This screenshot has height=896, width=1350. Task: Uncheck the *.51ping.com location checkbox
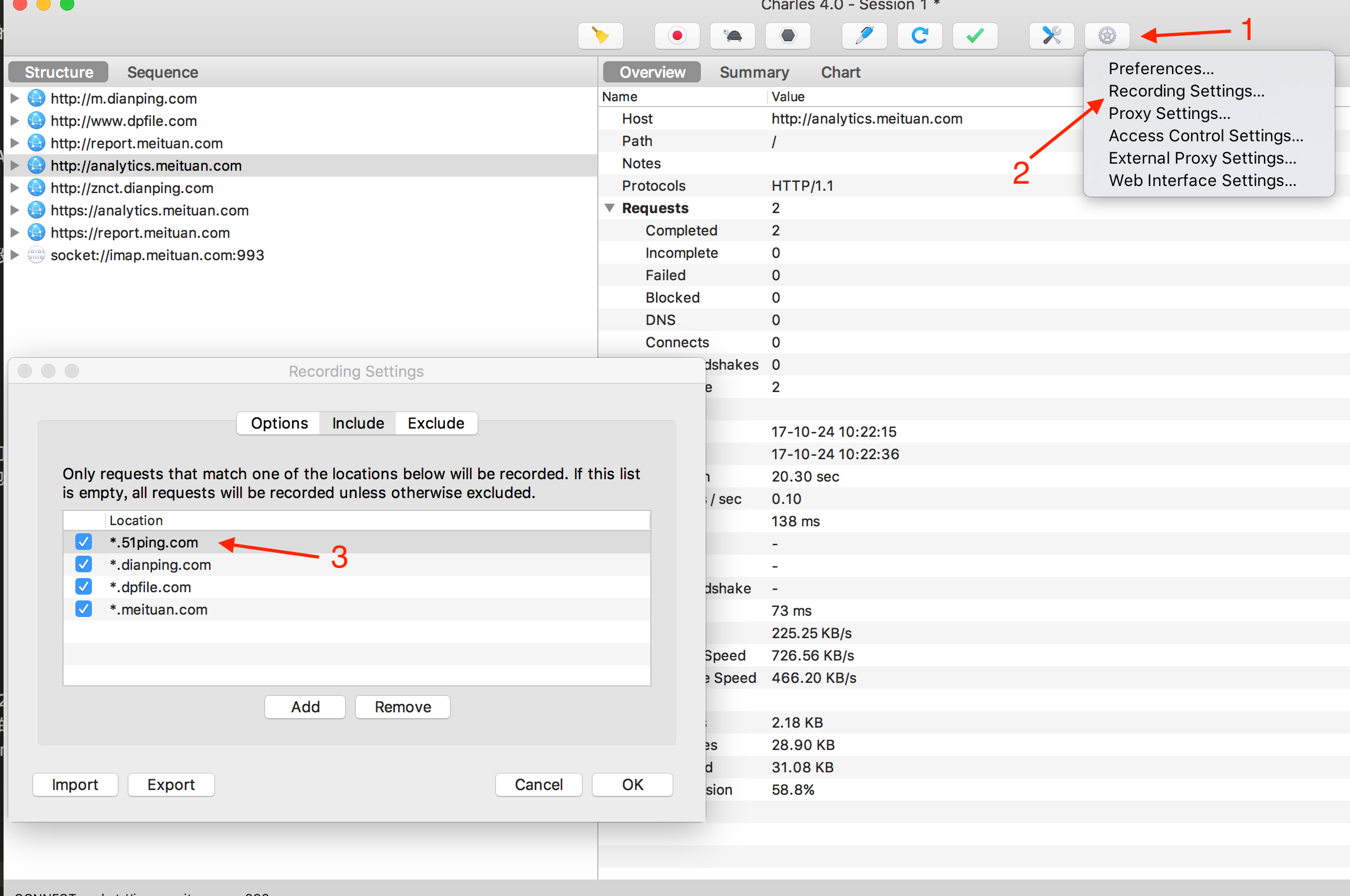click(84, 542)
